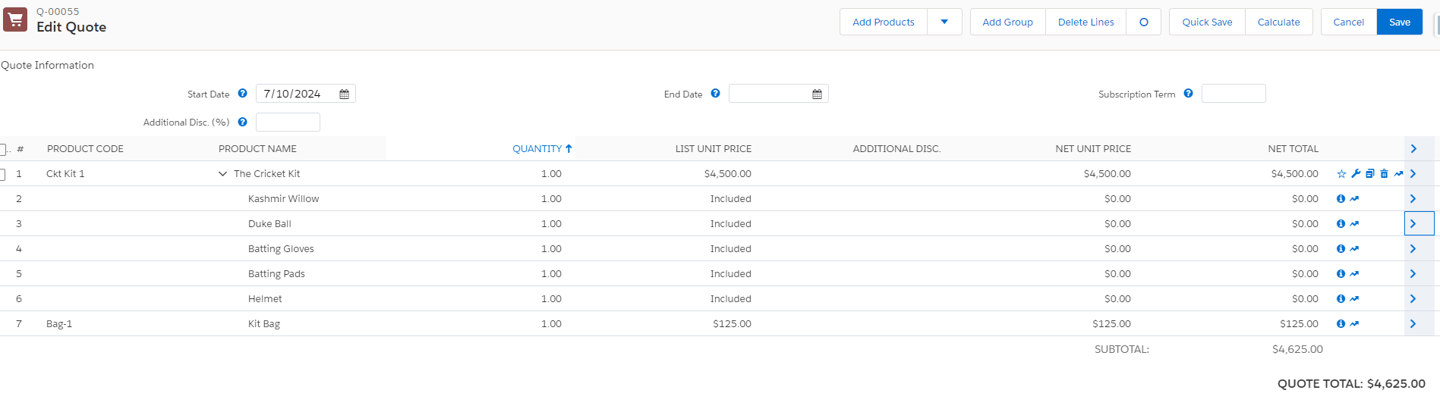Open the Start Date calendar picker icon

(344, 94)
